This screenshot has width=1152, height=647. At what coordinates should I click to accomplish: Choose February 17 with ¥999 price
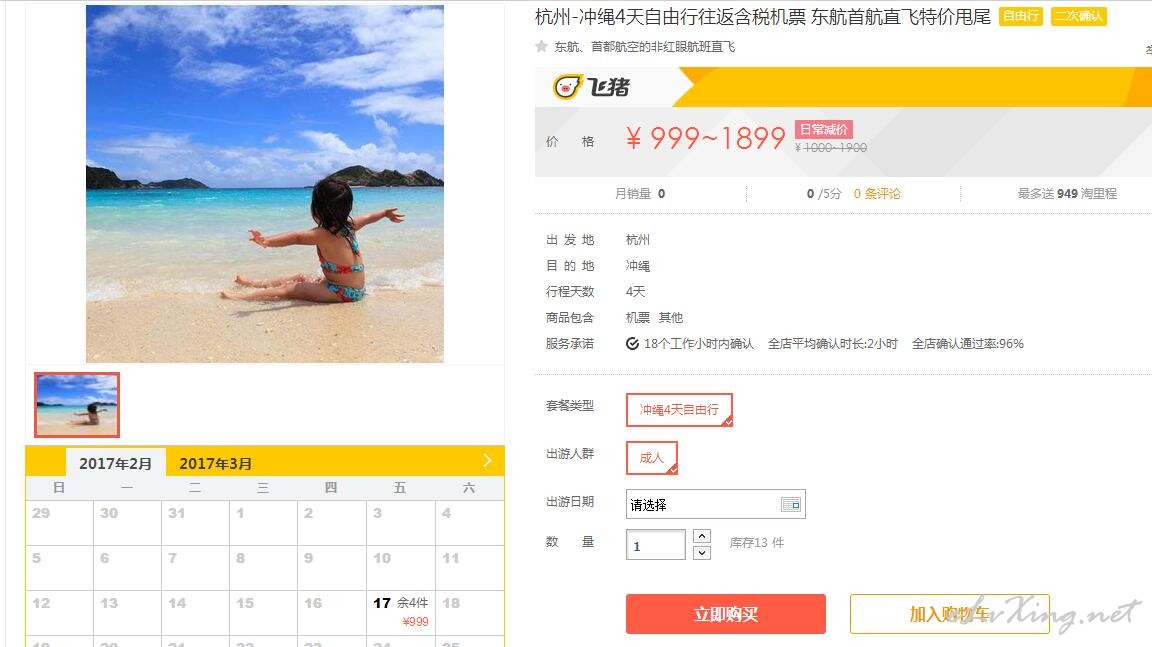(x=400, y=612)
